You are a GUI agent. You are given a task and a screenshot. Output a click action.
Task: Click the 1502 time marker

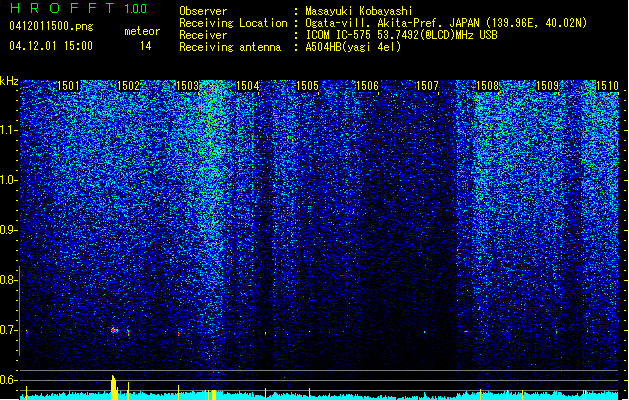(x=128, y=86)
